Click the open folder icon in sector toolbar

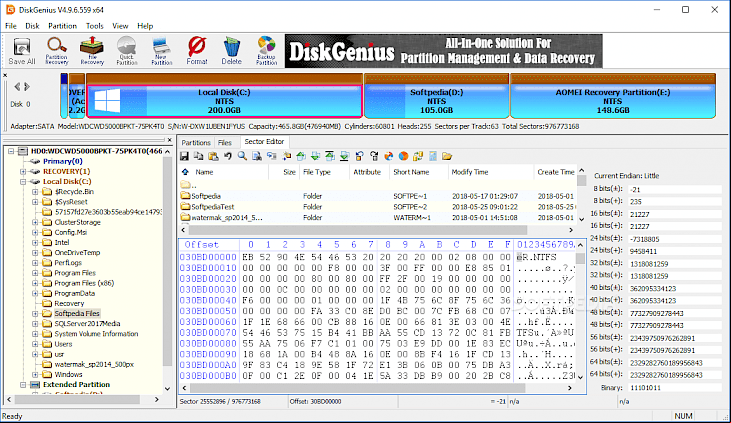point(447,156)
